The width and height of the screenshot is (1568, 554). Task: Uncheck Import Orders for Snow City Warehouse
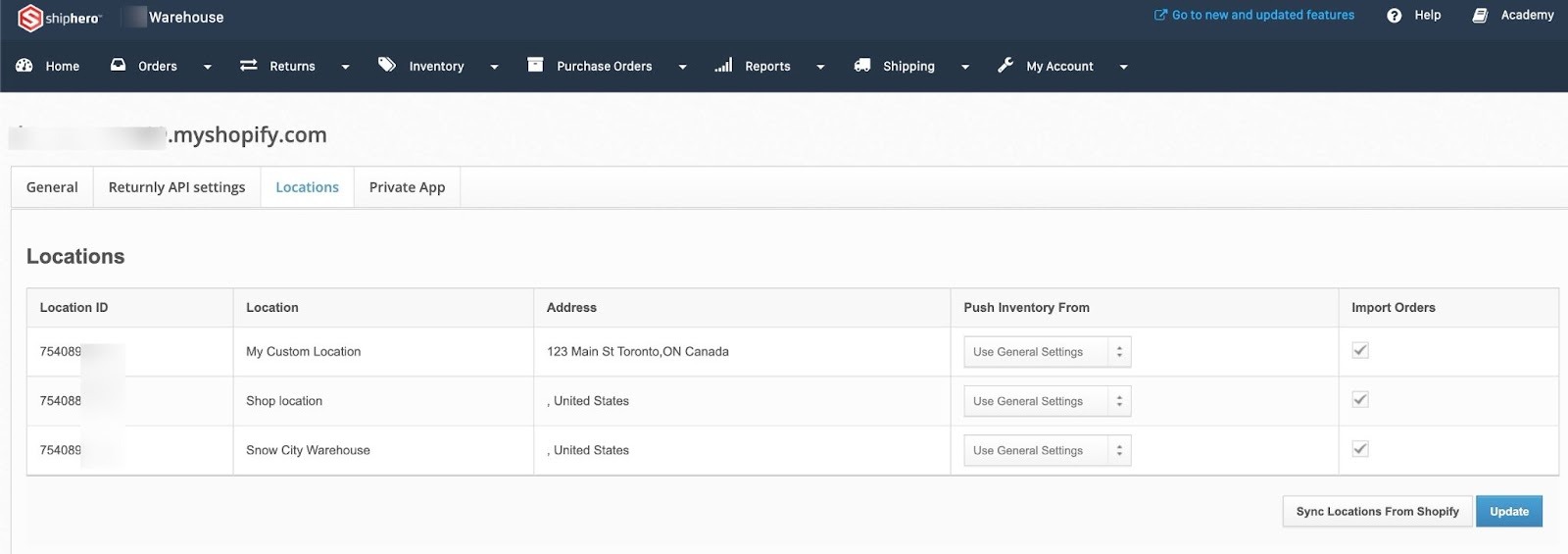[1360, 449]
